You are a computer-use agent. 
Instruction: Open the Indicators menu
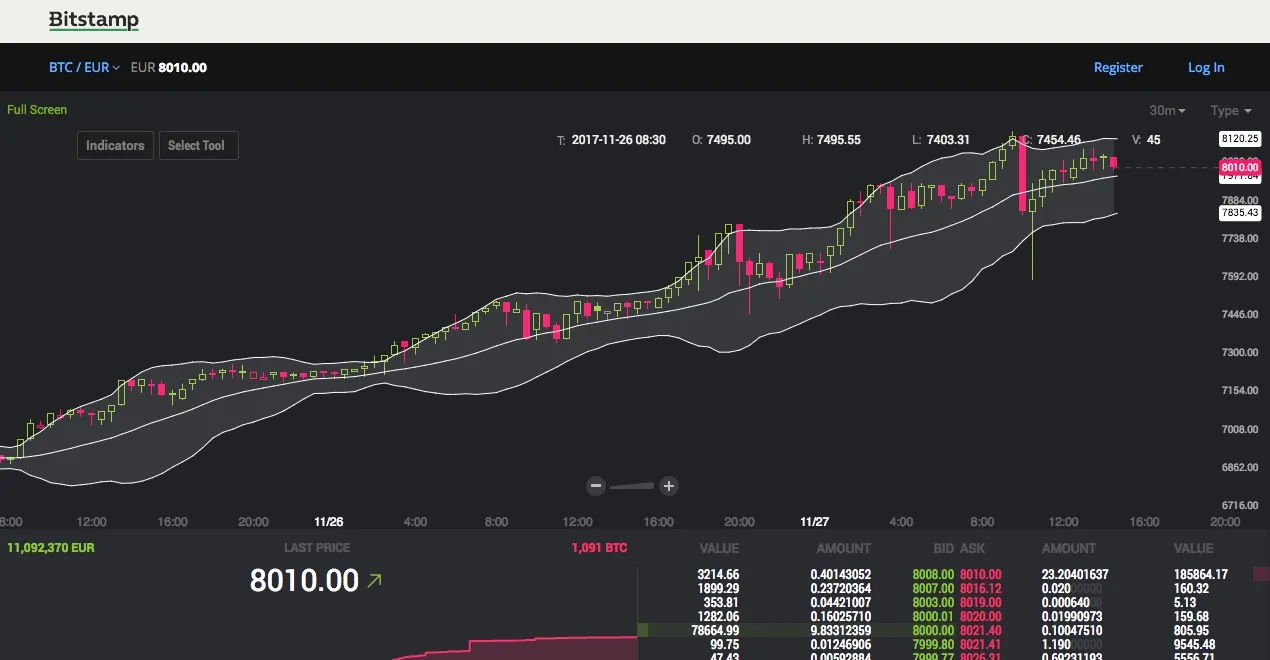[x=115, y=146]
